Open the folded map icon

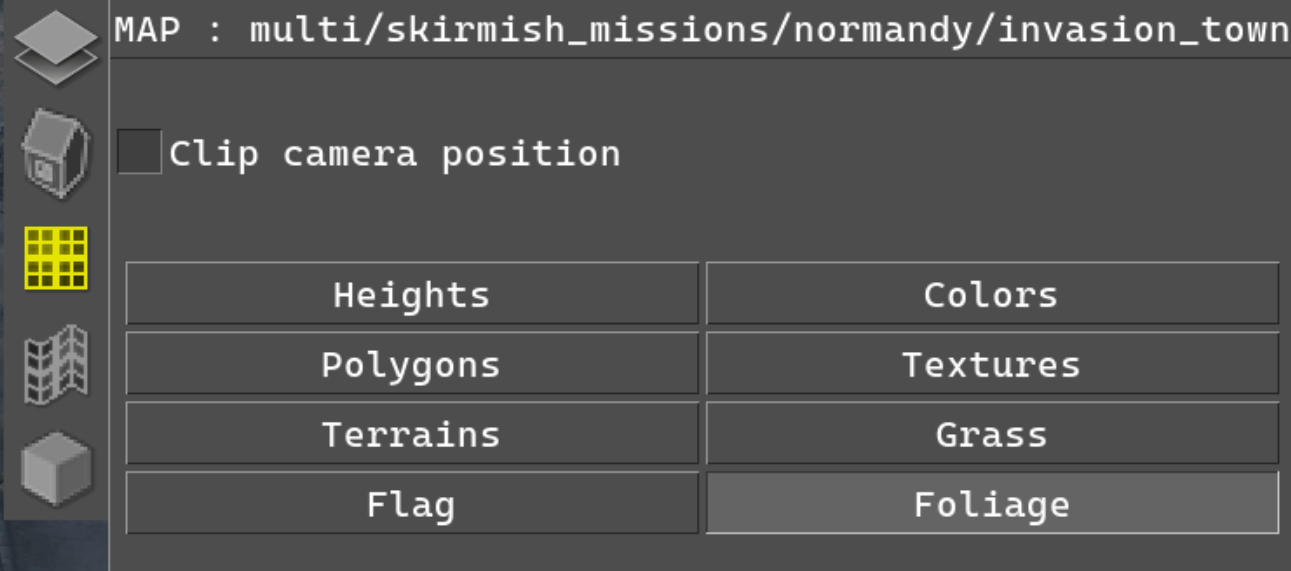[x=56, y=364]
